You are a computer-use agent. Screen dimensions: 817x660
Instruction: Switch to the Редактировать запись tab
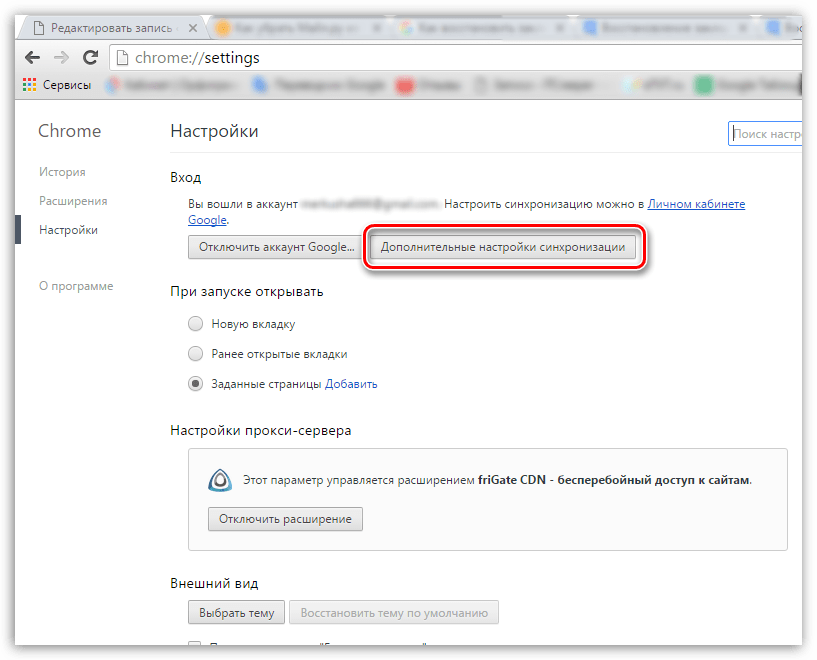[111, 28]
